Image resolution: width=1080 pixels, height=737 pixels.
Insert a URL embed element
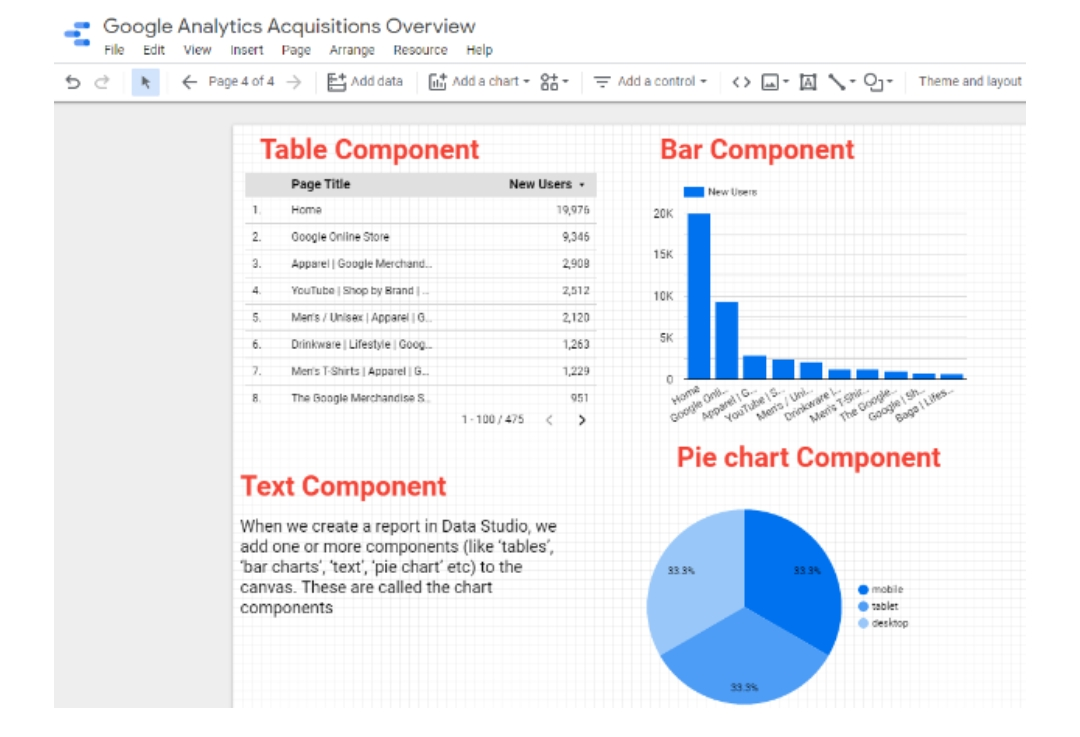(741, 82)
